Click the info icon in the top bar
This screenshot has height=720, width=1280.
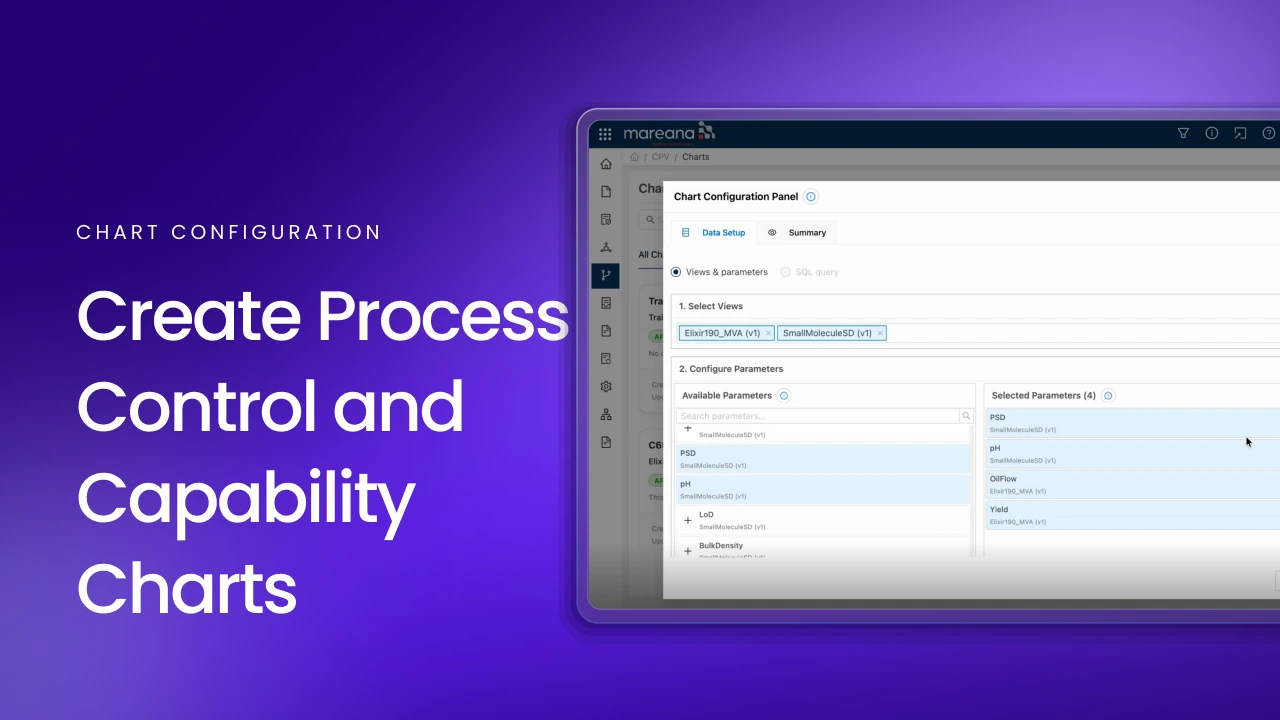coord(1212,133)
